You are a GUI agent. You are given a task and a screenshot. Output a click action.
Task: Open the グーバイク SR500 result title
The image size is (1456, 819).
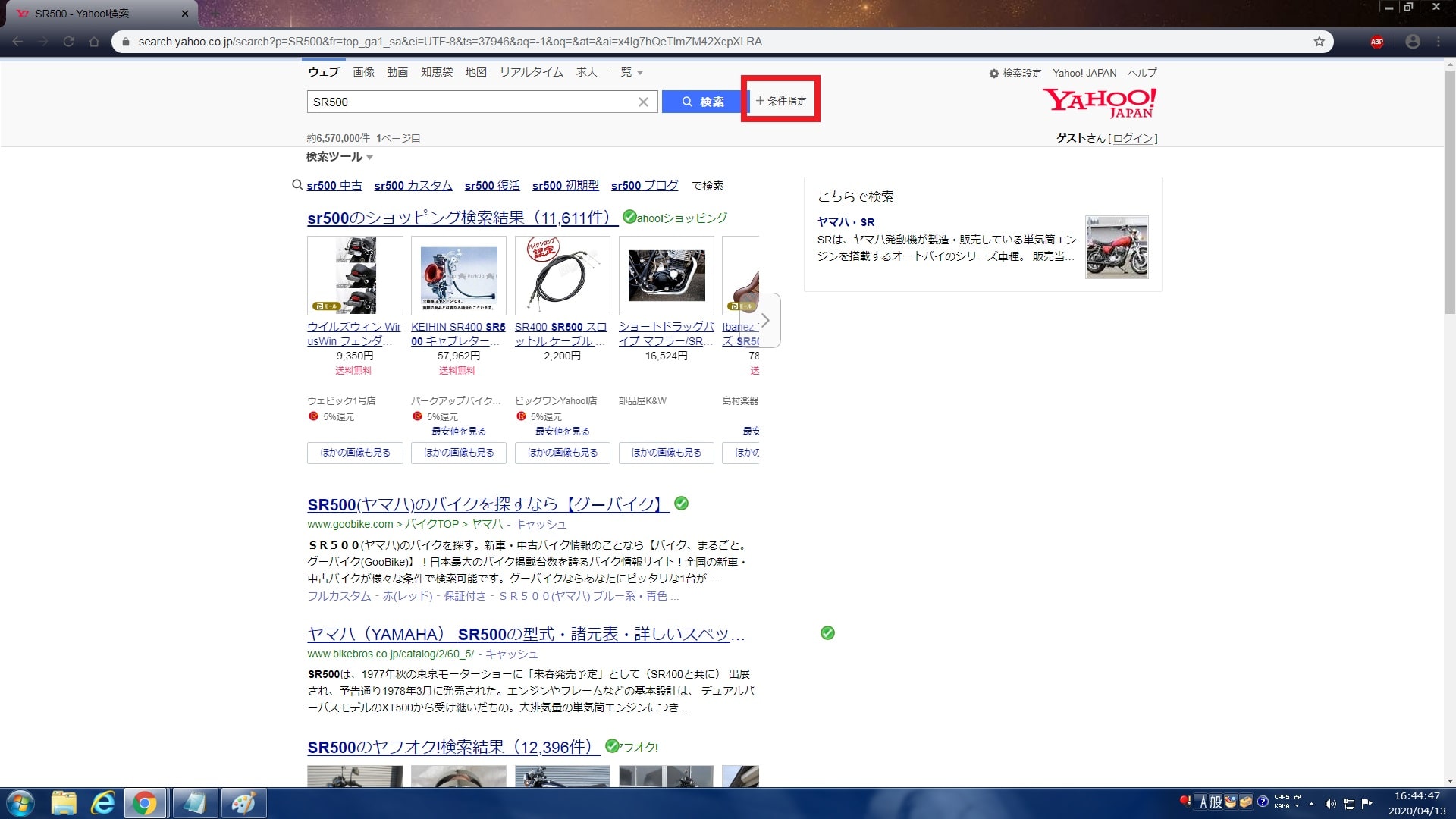(488, 505)
